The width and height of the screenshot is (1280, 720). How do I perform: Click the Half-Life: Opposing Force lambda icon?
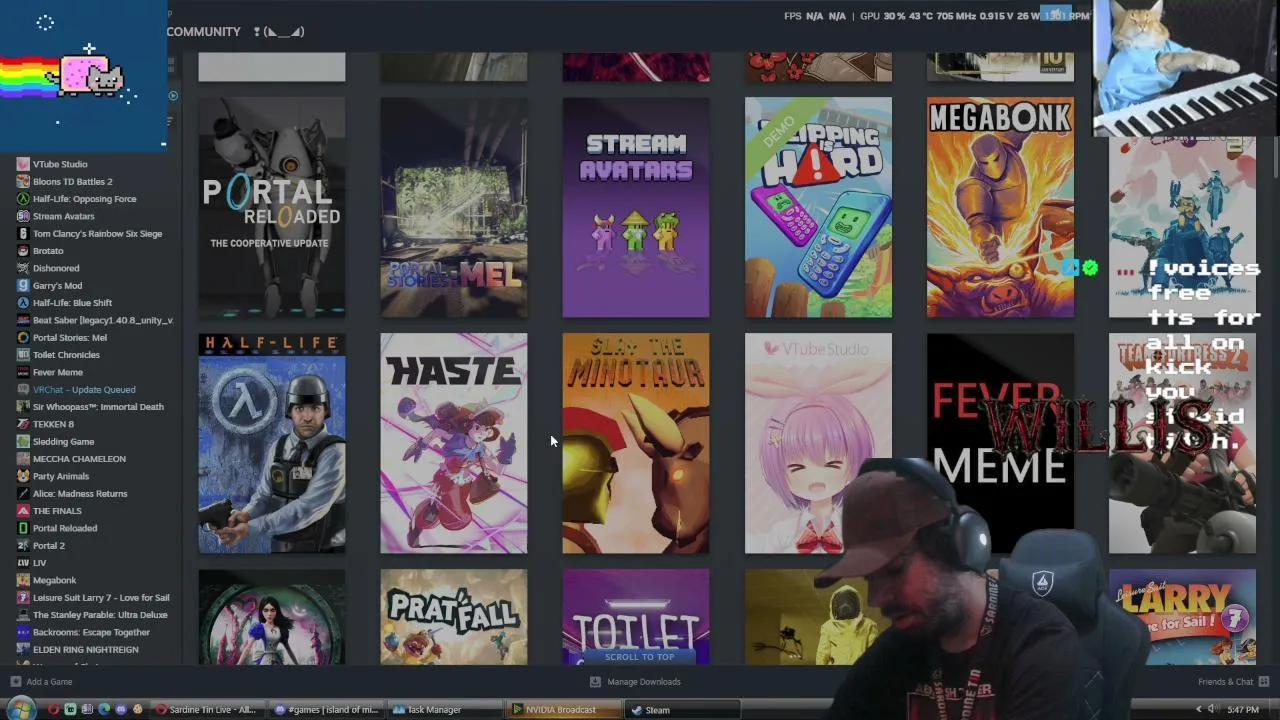[x=23, y=199]
